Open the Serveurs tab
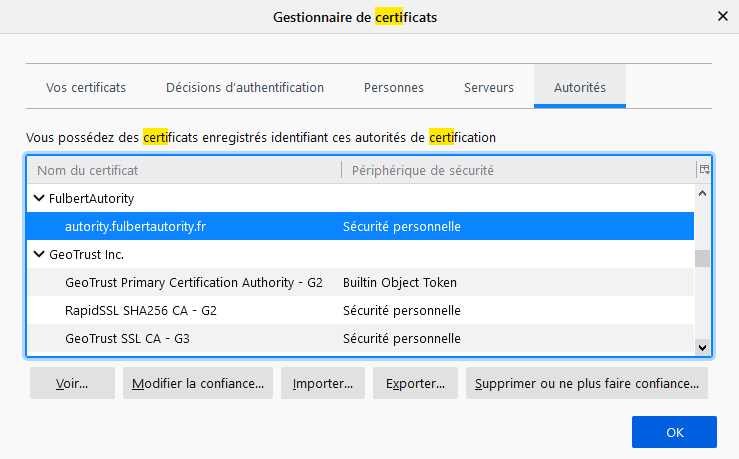 [489, 88]
